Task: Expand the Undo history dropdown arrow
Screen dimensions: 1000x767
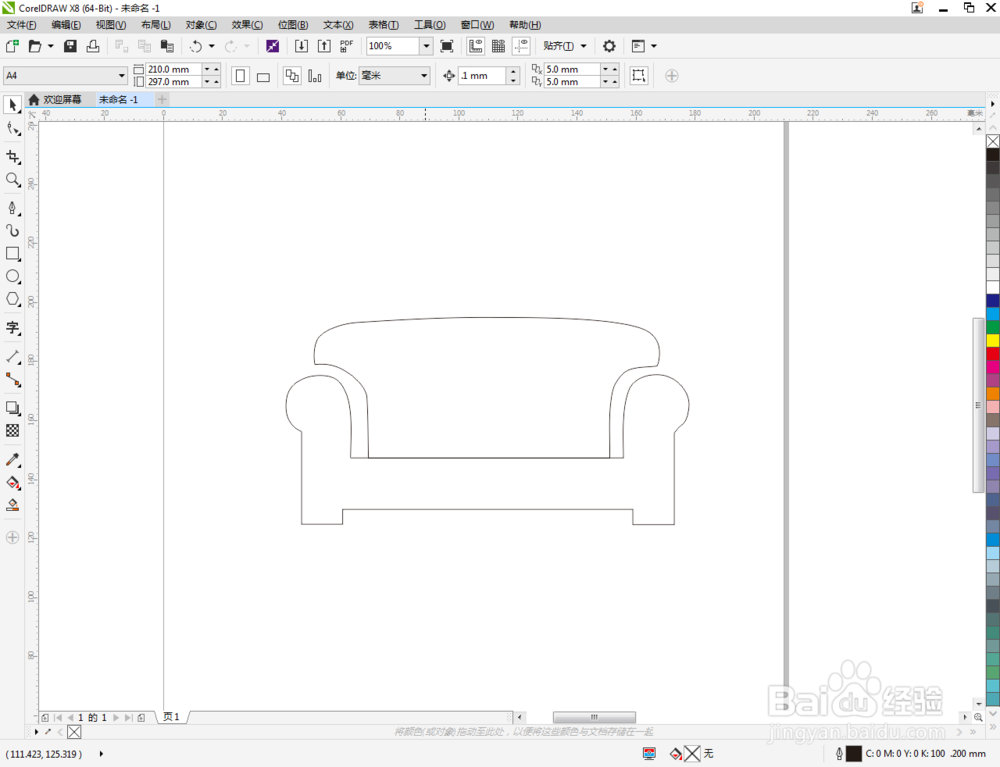Action: click(x=212, y=46)
